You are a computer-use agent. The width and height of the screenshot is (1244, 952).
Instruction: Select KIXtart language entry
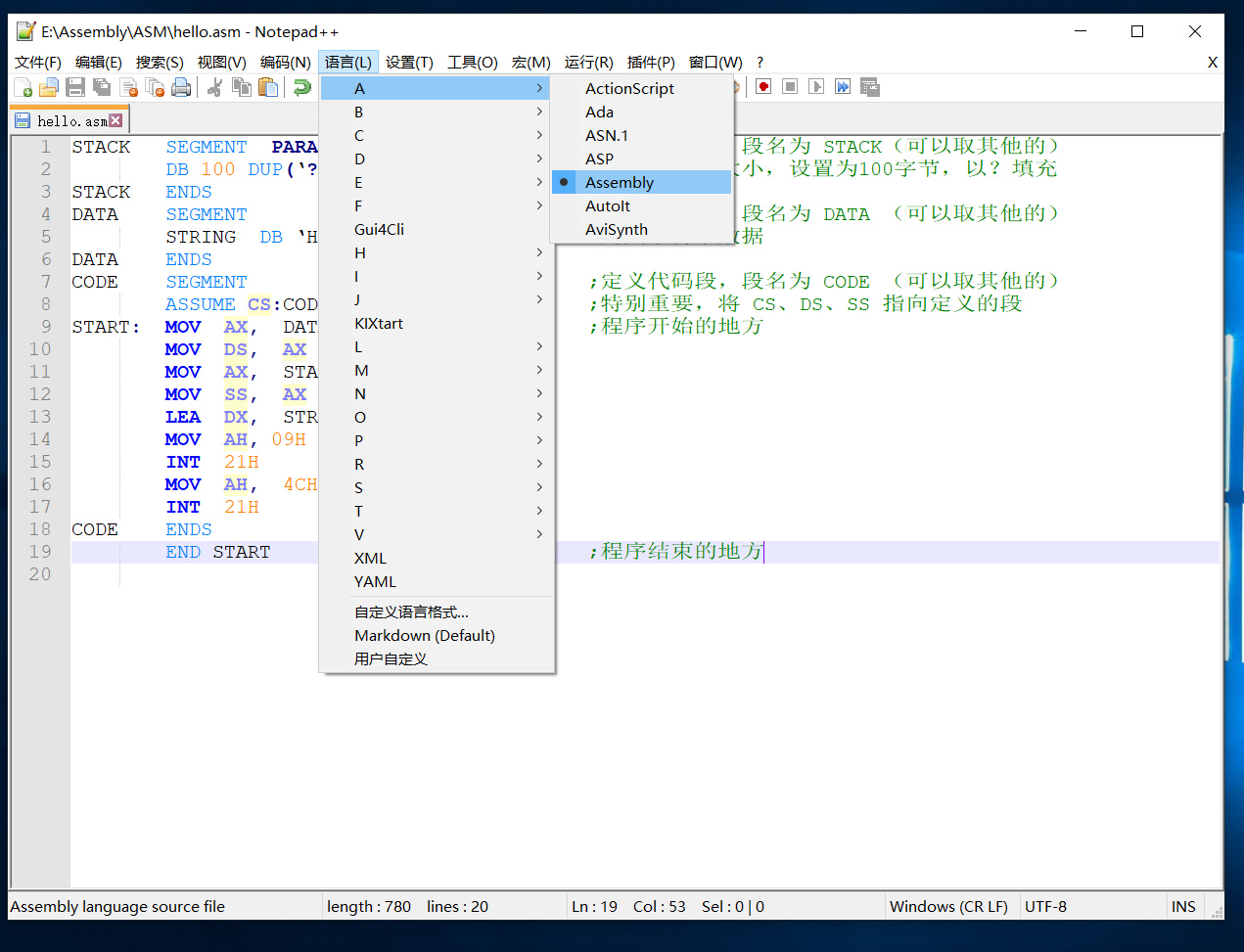pyautogui.click(x=437, y=323)
